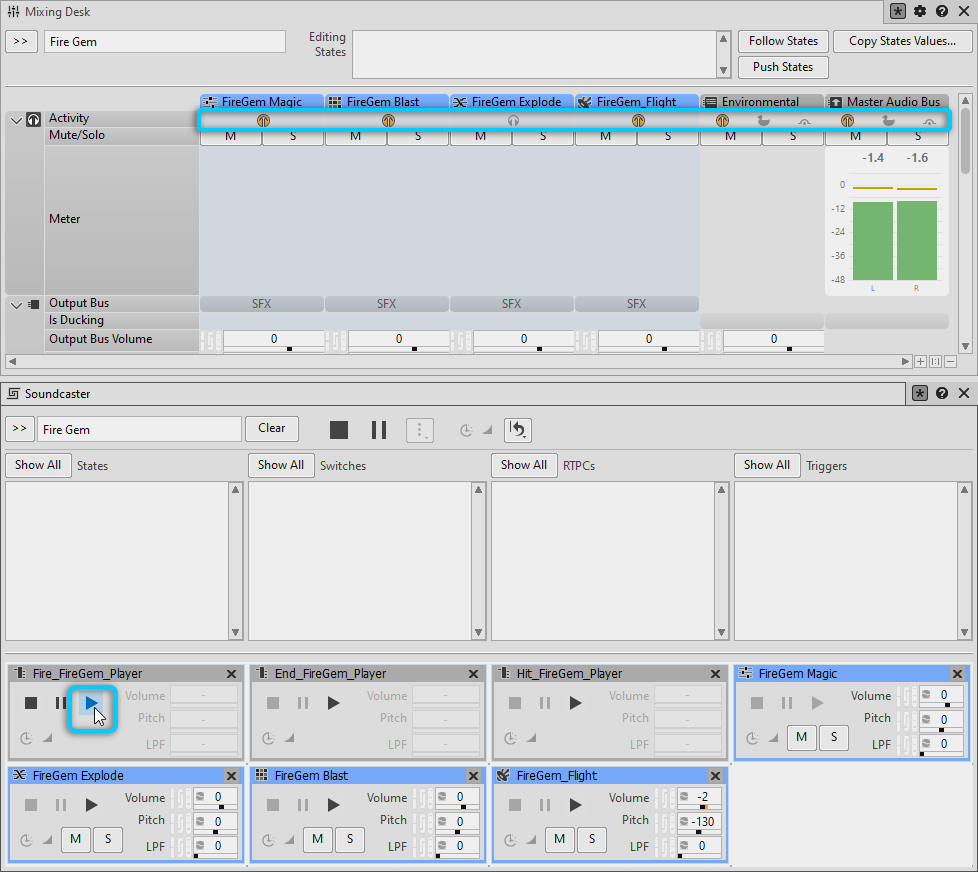Remove Hit_FireGem_Player module with X
This screenshot has width=978, height=872.
(x=716, y=674)
